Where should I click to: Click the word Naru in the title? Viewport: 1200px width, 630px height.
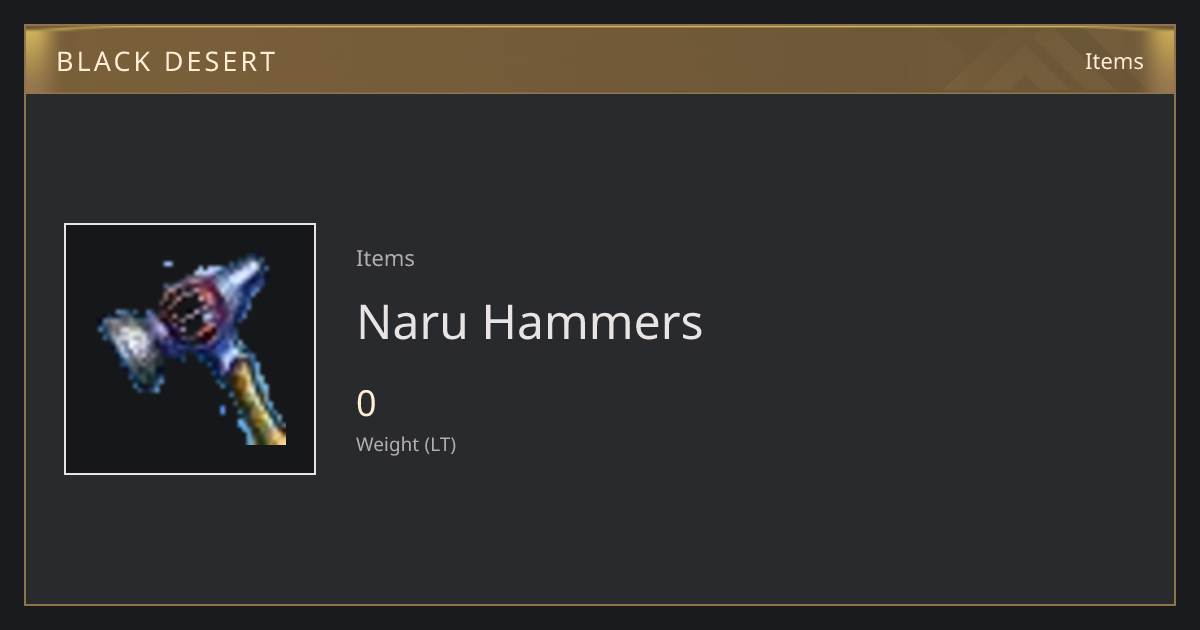pos(412,322)
